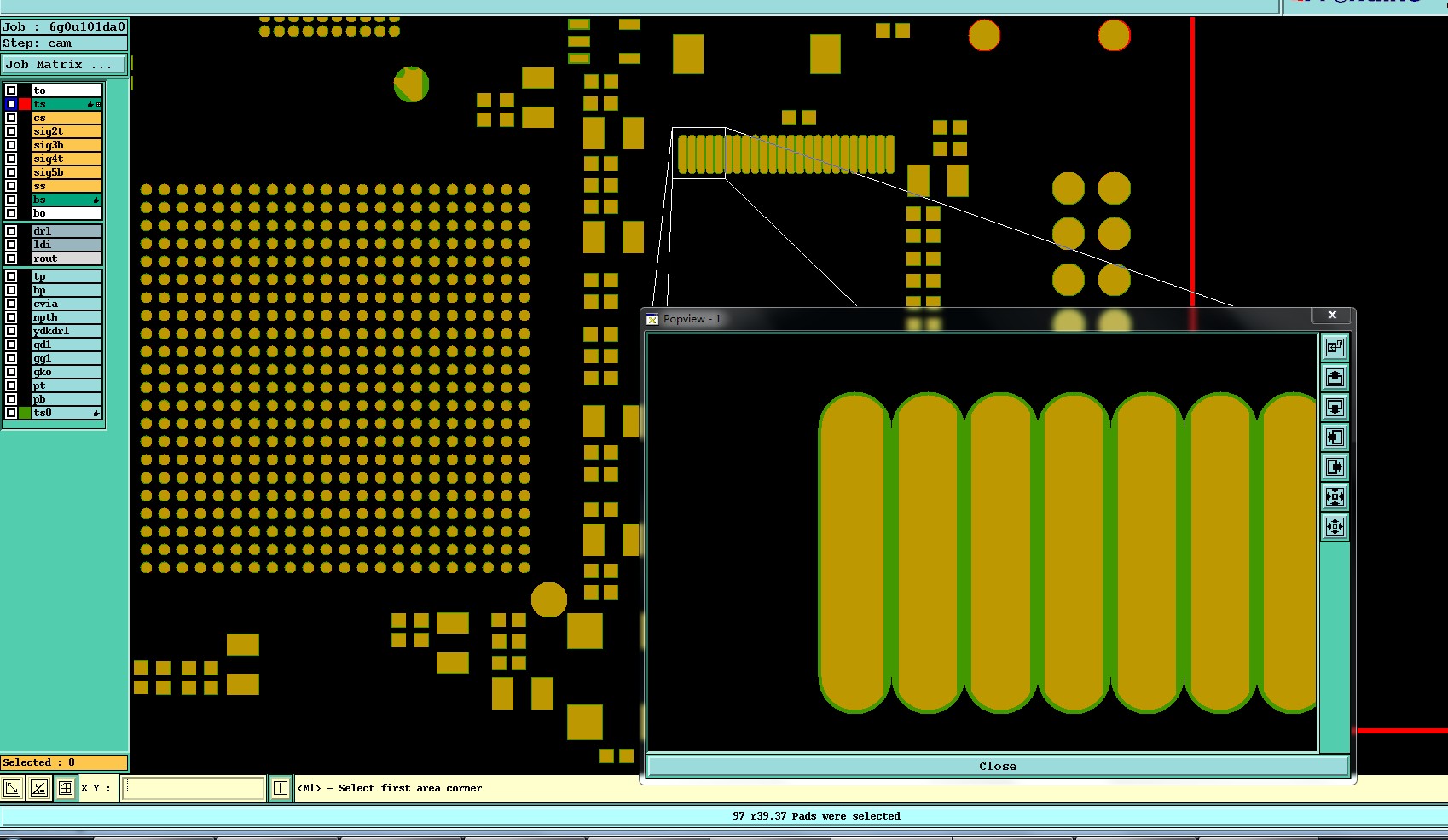Select the sig4t layer row

click(67, 159)
